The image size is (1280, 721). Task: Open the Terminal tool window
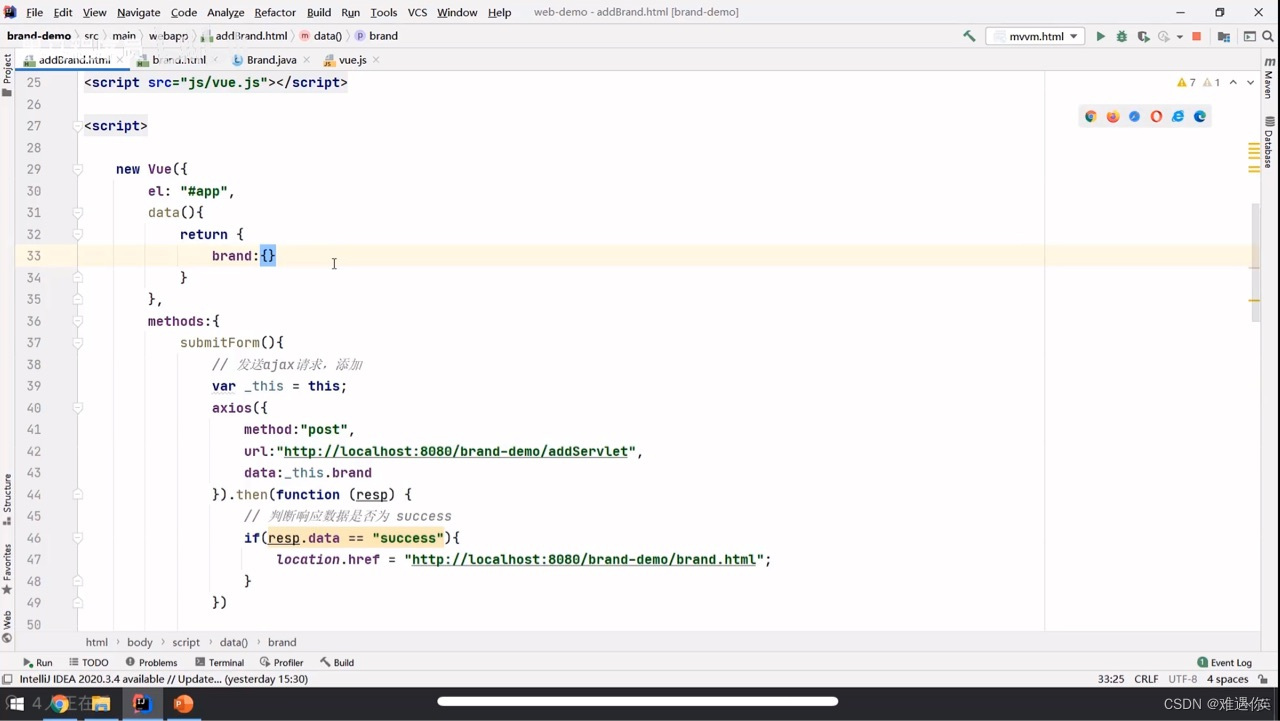click(x=219, y=662)
